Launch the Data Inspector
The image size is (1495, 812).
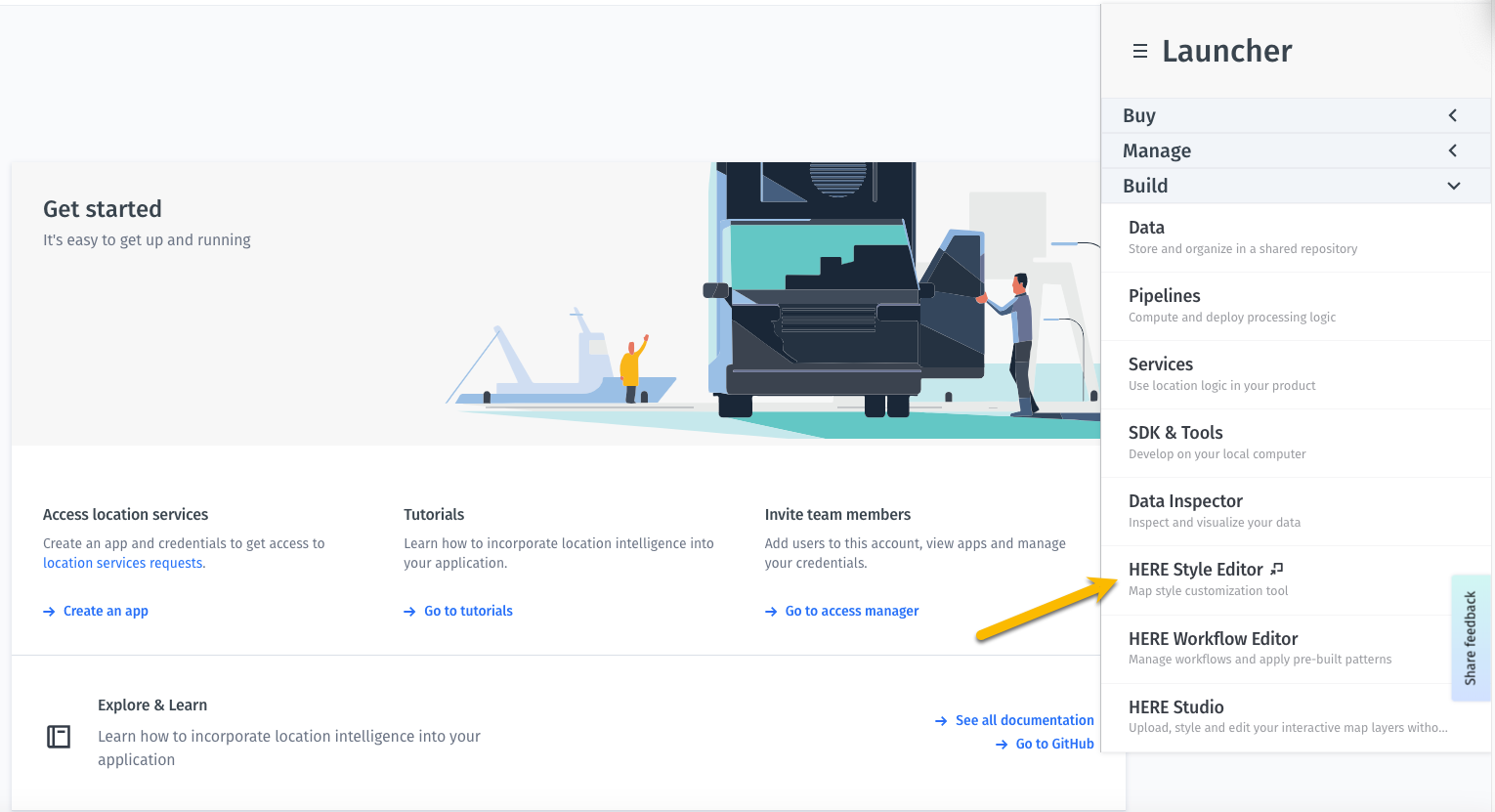tap(1296, 511)
